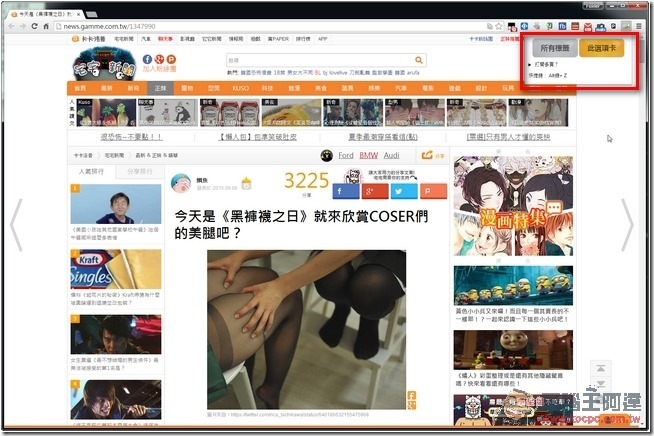Image resolution: width=654 pixels, height=436 pixels.
Task: Click the small Facebook icon beside the article image
Action: click(412, 396)
